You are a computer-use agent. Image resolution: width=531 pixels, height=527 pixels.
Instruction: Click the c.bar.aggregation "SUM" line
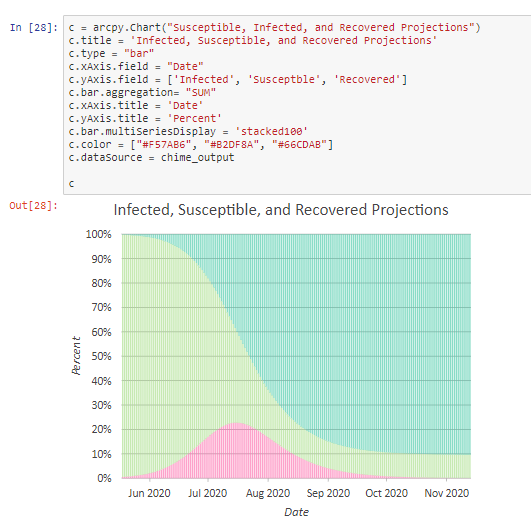pos(142,92)
